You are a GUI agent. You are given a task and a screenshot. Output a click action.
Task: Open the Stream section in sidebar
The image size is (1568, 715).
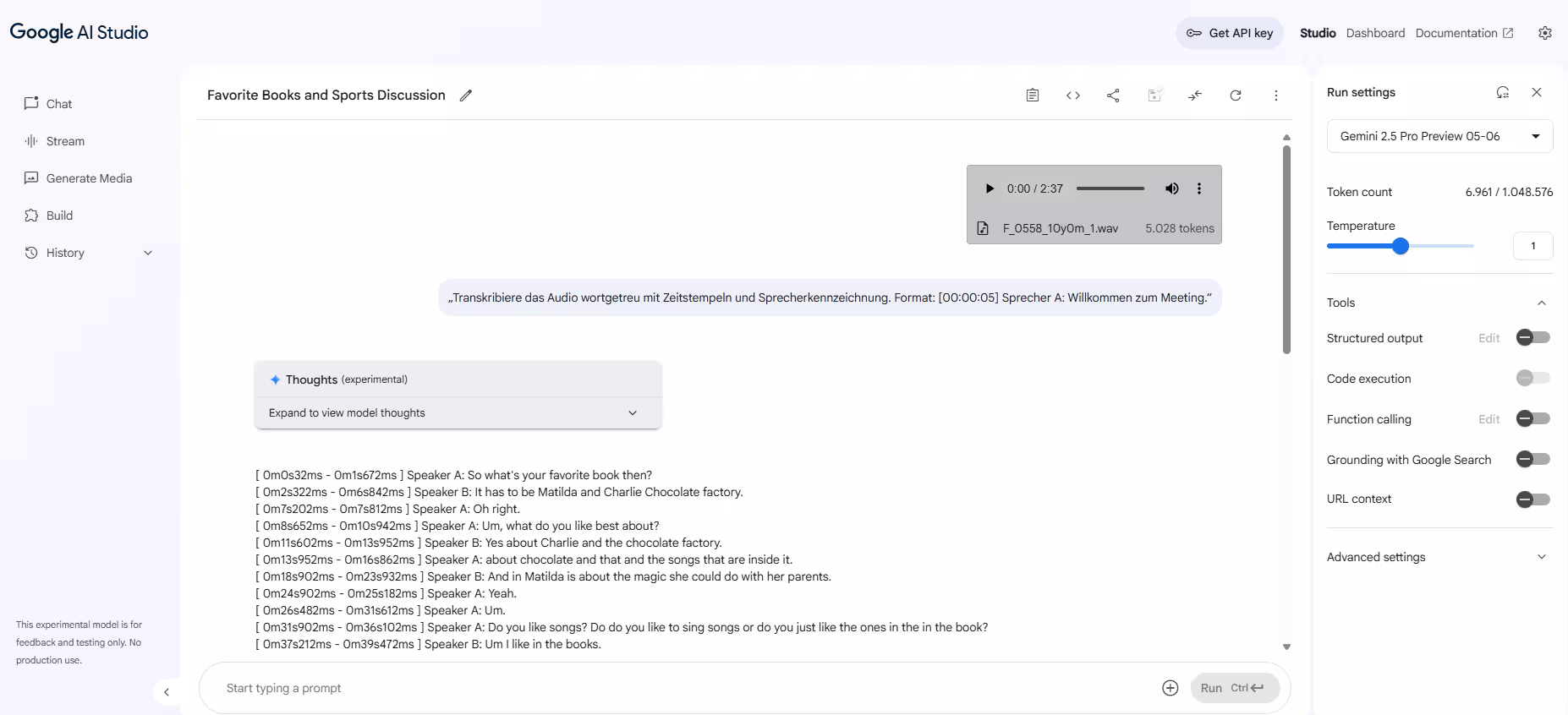click(x=55, y=141)
